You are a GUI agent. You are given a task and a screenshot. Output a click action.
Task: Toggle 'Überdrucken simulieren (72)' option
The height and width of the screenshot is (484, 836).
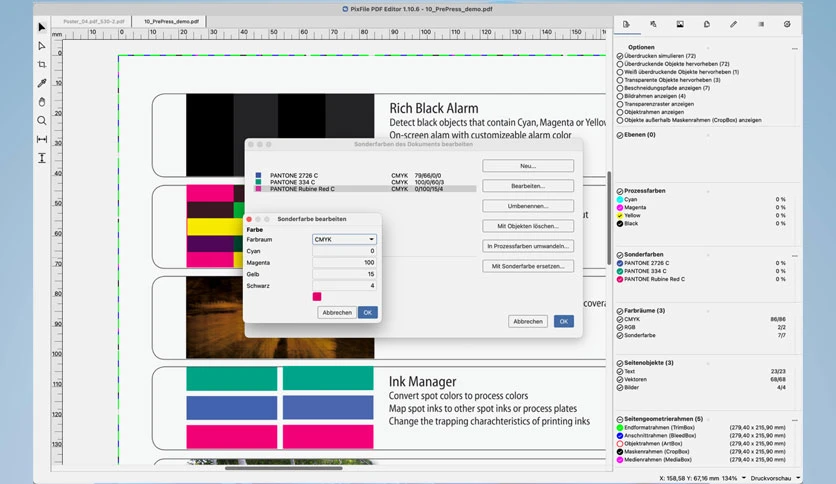620,56
